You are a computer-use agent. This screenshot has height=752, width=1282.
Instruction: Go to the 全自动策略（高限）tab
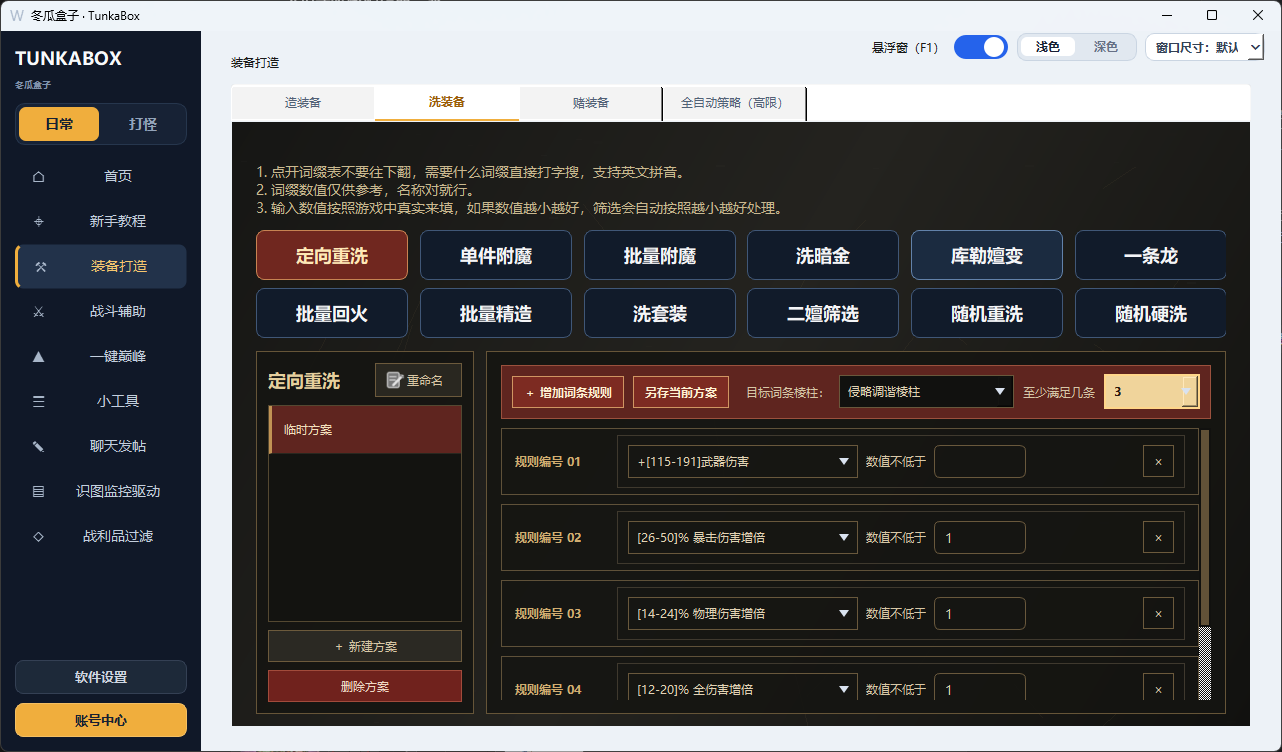coord(734,103)
